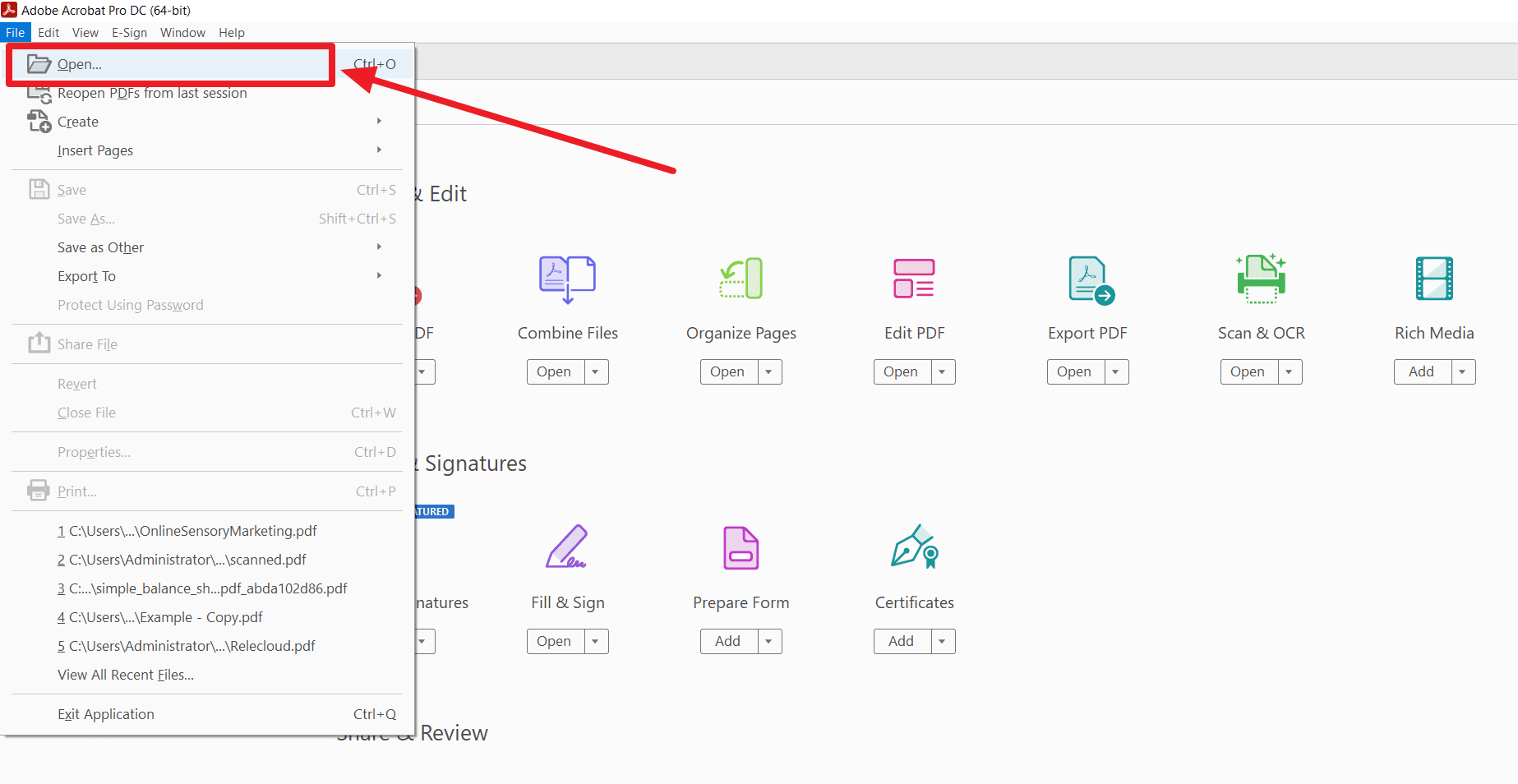Click the Create menu item icon

pyautogui.click(x=39, y=121)
